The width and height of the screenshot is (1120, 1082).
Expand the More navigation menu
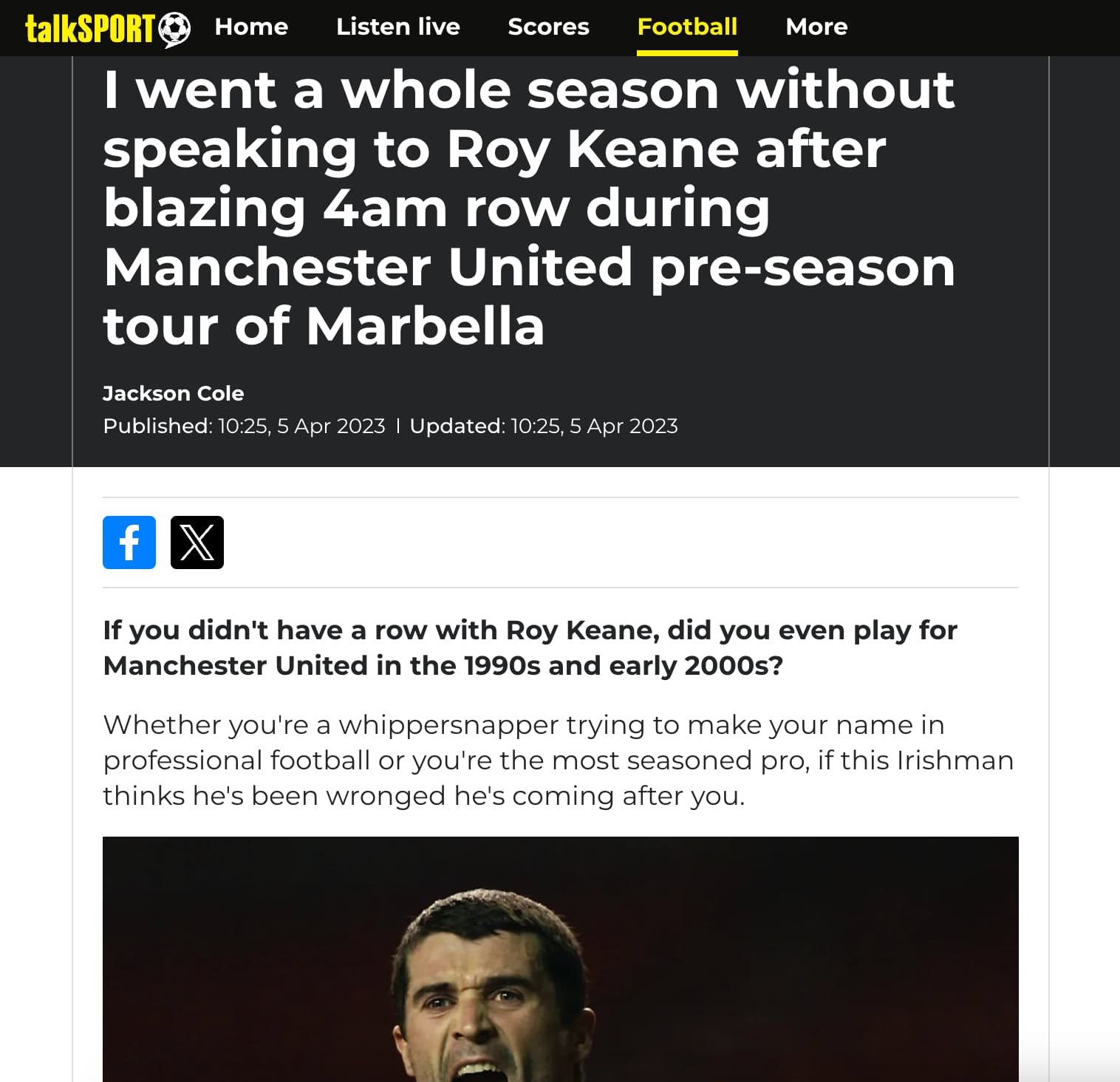[x=816, y=27]
